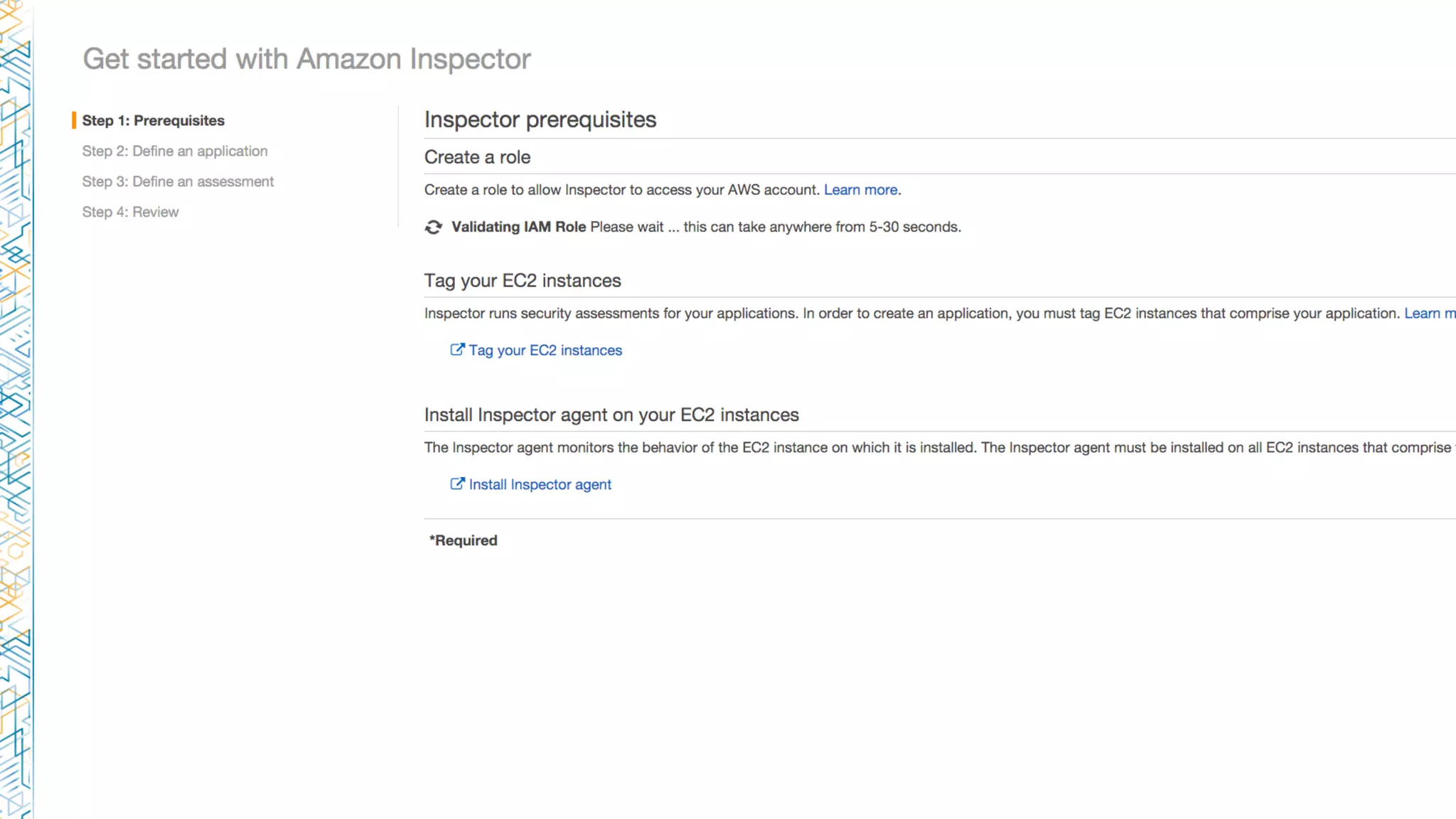Follow the blue Tag your EC2 instances link text

pos(545,350)
